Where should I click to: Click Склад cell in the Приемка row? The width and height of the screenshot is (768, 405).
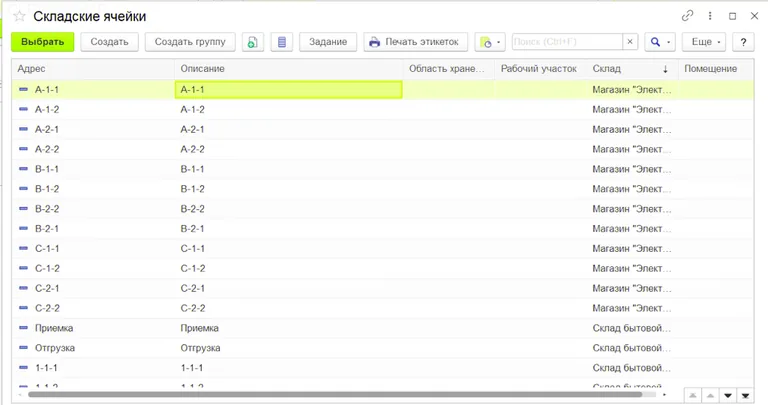pos(632,328)
